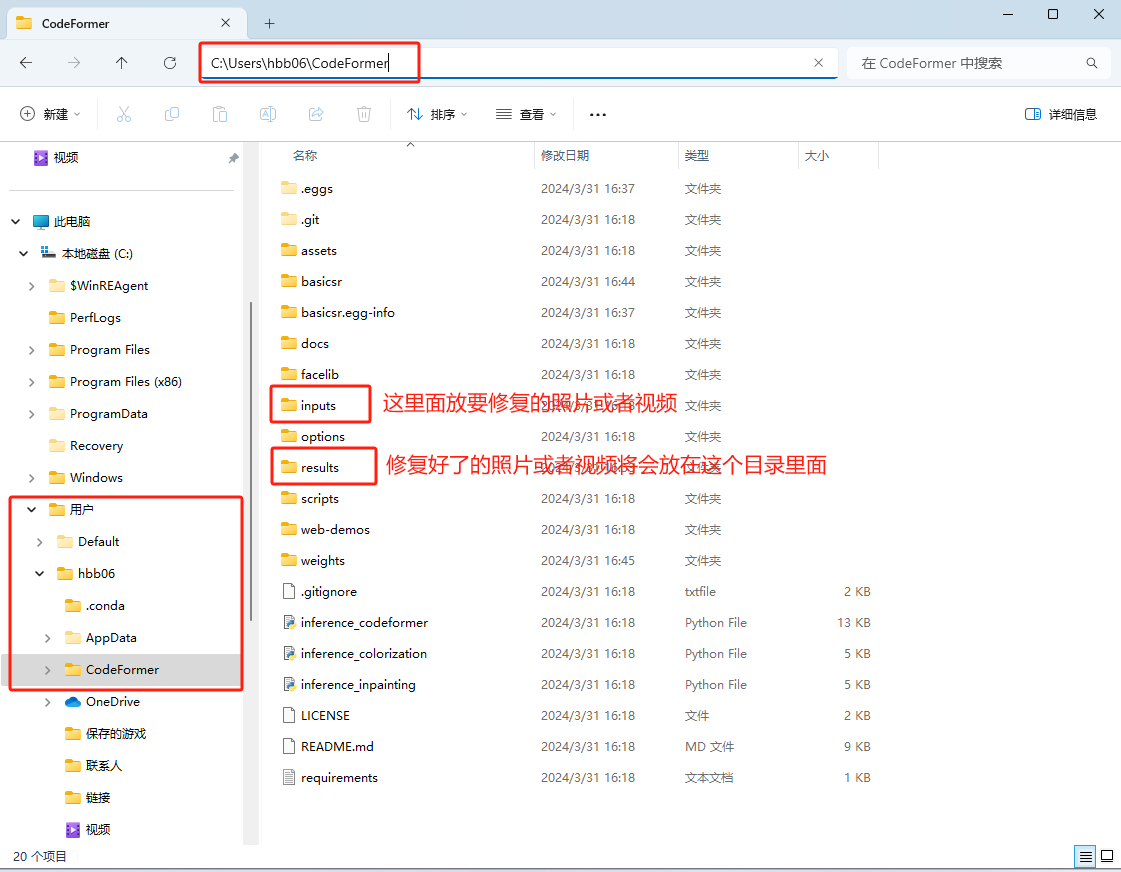Select the facelib folder
This screenshot has width=1121, height=872.
click(310, 375)
